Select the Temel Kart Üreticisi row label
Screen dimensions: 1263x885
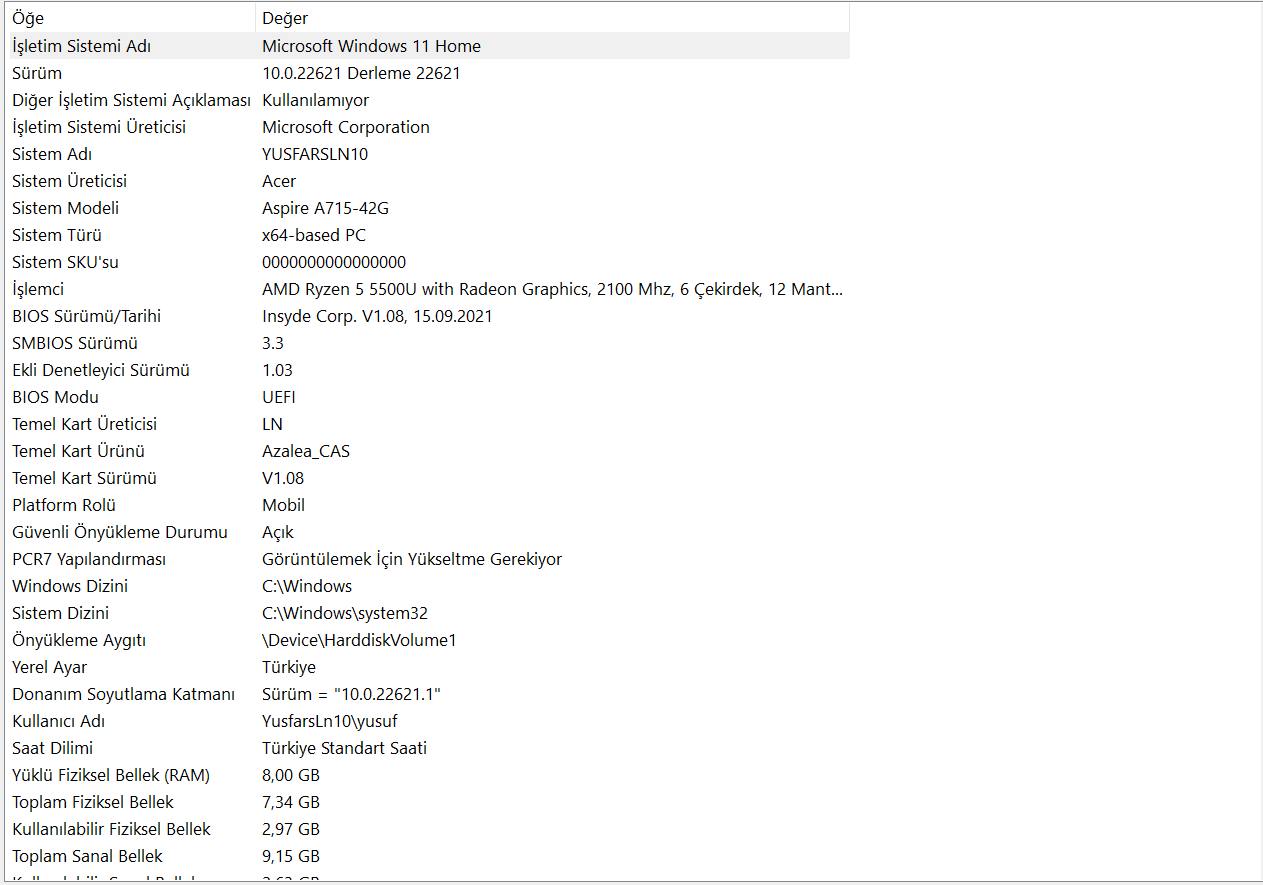84,424
